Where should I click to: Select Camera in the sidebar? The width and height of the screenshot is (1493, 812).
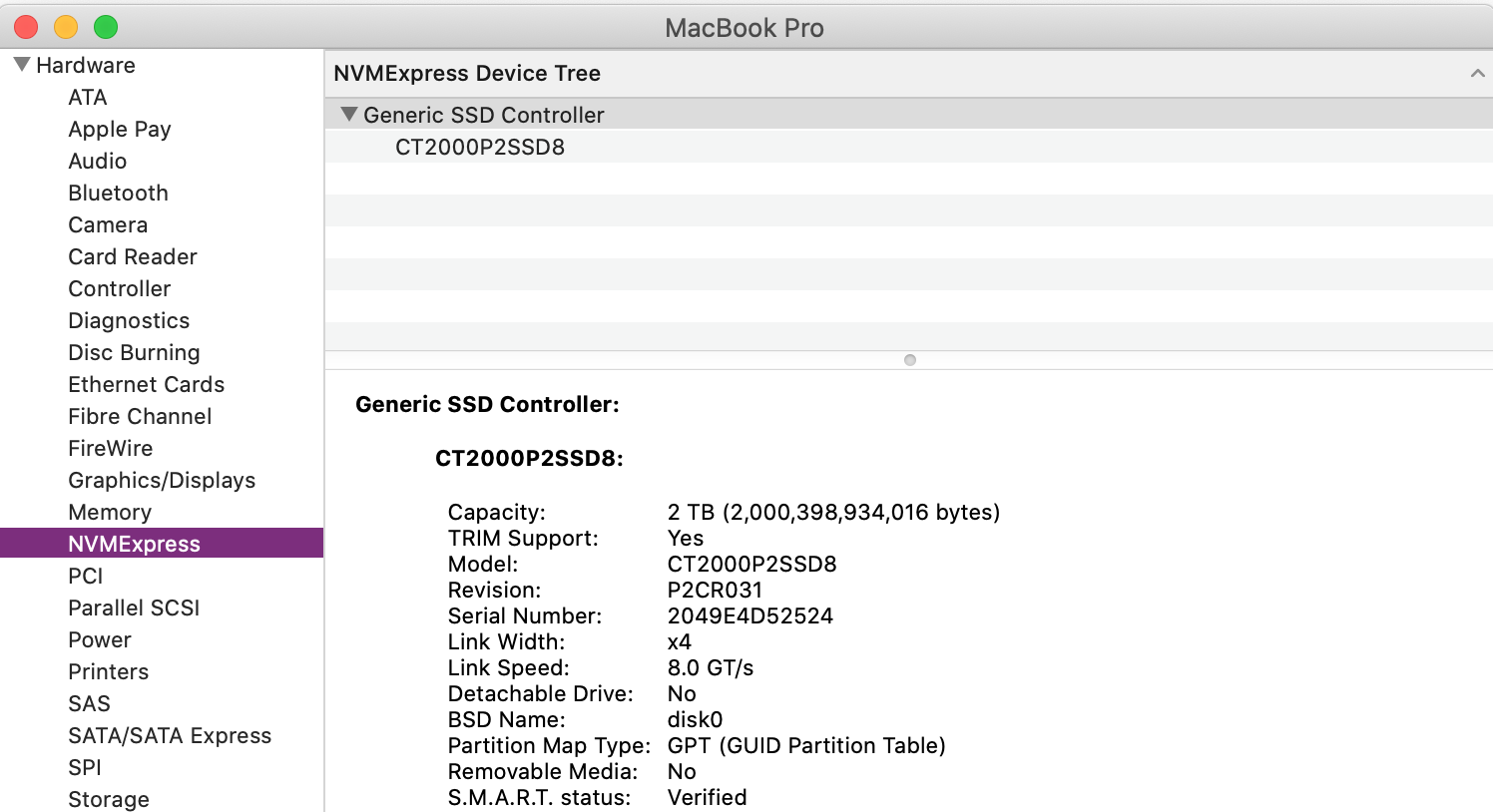(108, 224)
